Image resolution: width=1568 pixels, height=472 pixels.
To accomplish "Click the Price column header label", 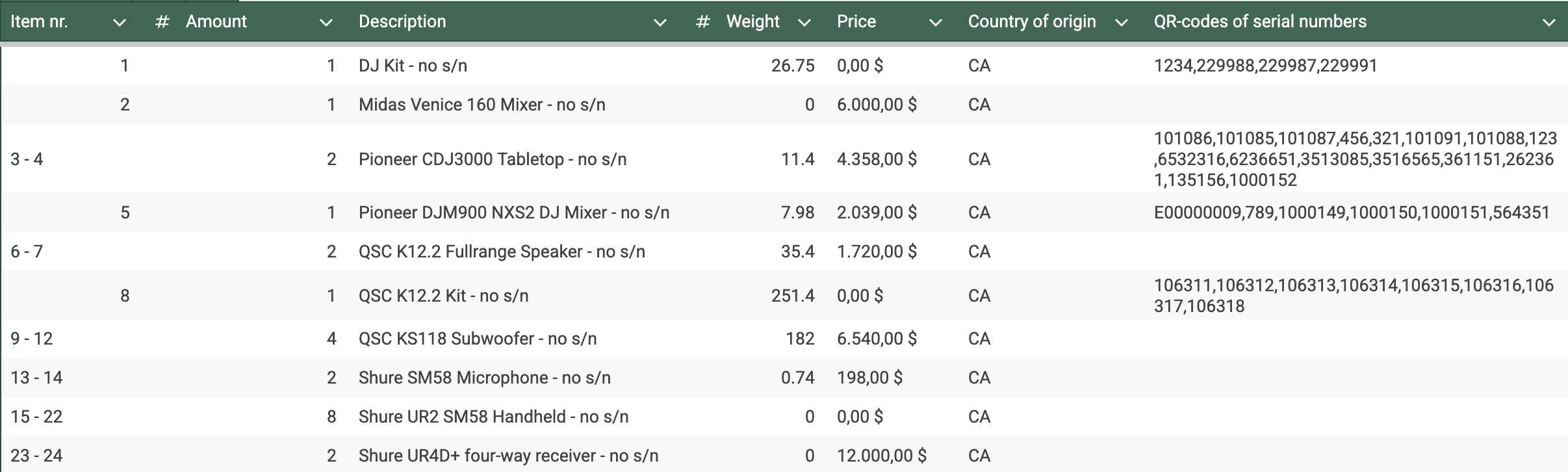I will click(x=856, y=21).
